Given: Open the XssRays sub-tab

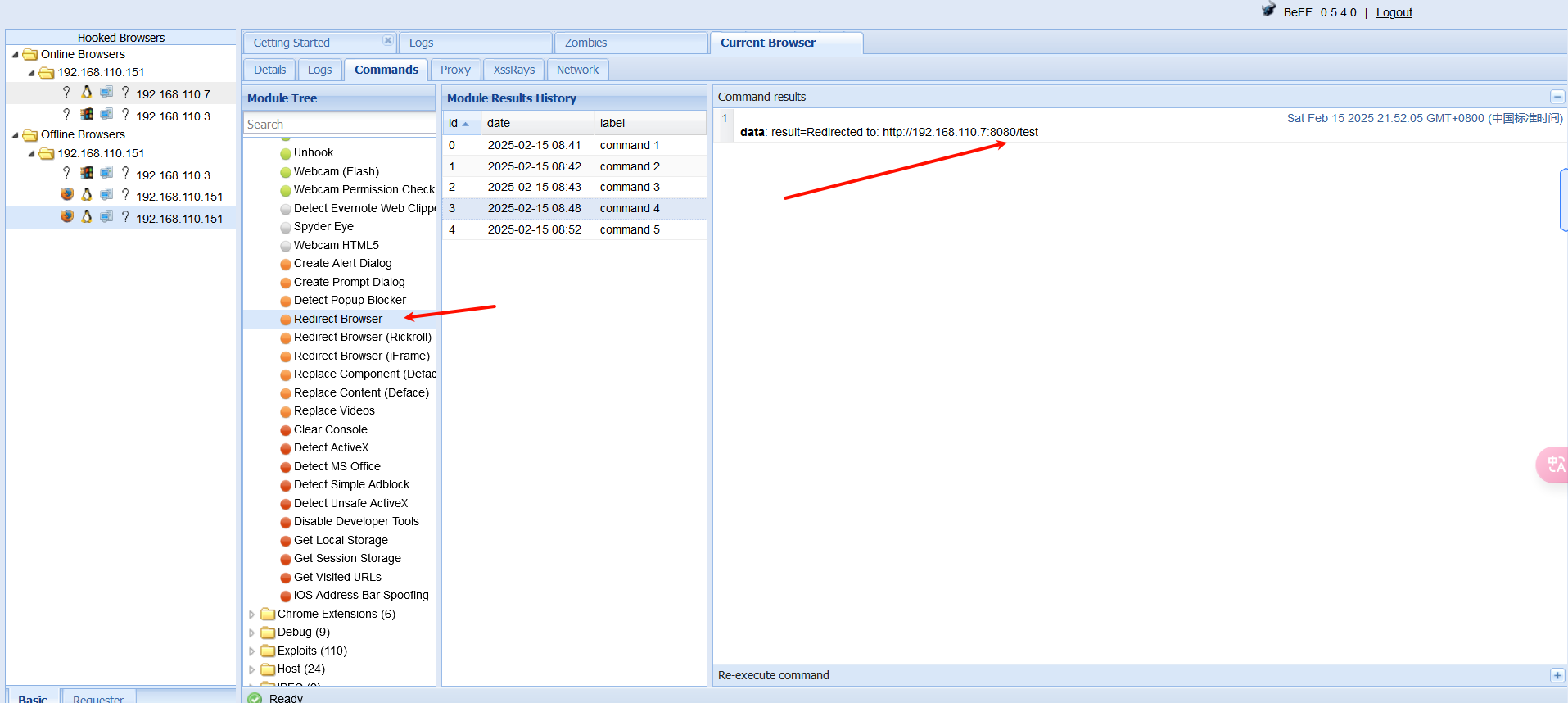Looking at the screenshot, I should click(514, 70).
